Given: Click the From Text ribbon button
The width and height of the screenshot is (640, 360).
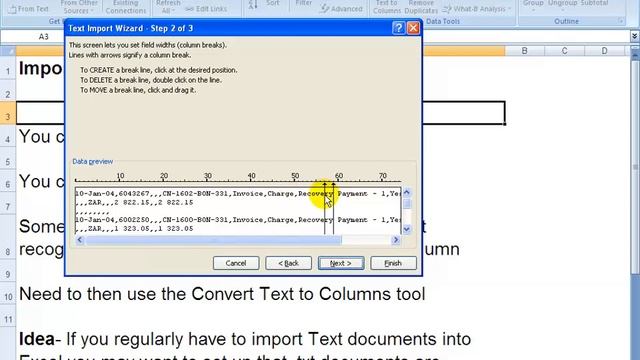Looking at the screenshot, I should 29,9.
